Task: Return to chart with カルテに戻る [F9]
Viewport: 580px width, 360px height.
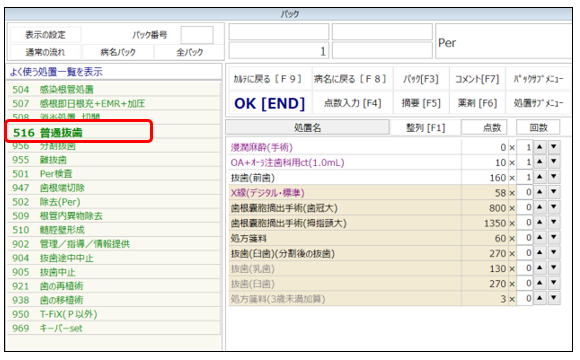Action: (x=269, y=79)
